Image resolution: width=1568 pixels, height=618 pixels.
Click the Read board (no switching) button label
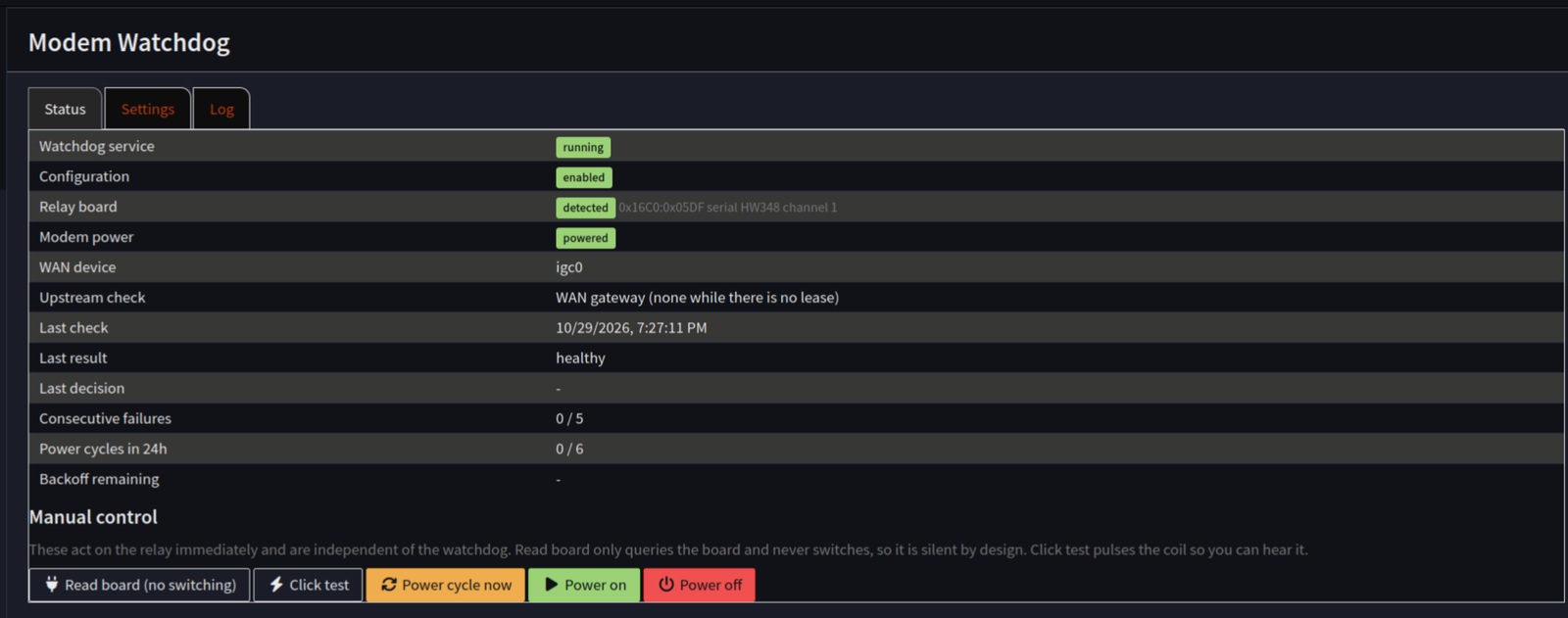[151, 585]
